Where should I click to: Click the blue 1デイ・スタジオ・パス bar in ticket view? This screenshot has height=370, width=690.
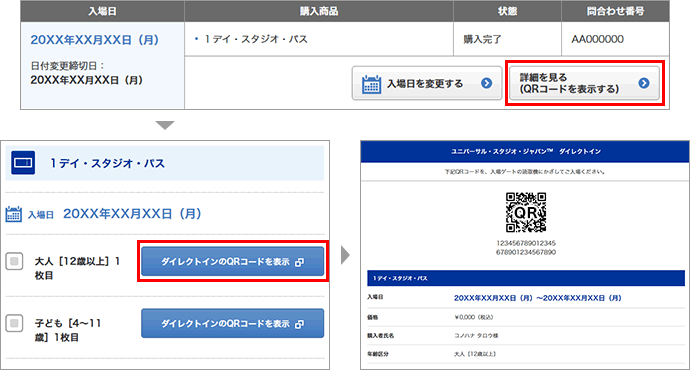[526, 278]
